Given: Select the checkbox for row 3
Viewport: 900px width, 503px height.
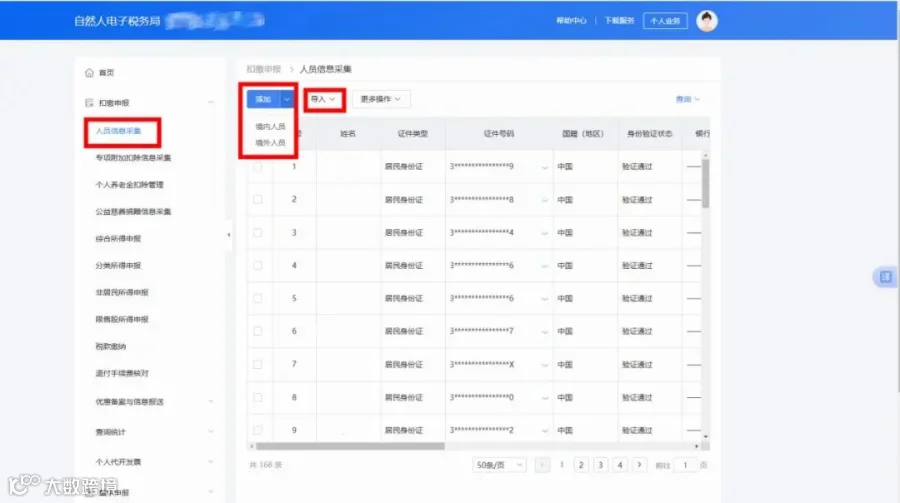Looking at the screenshot, I should click(258, 233).
